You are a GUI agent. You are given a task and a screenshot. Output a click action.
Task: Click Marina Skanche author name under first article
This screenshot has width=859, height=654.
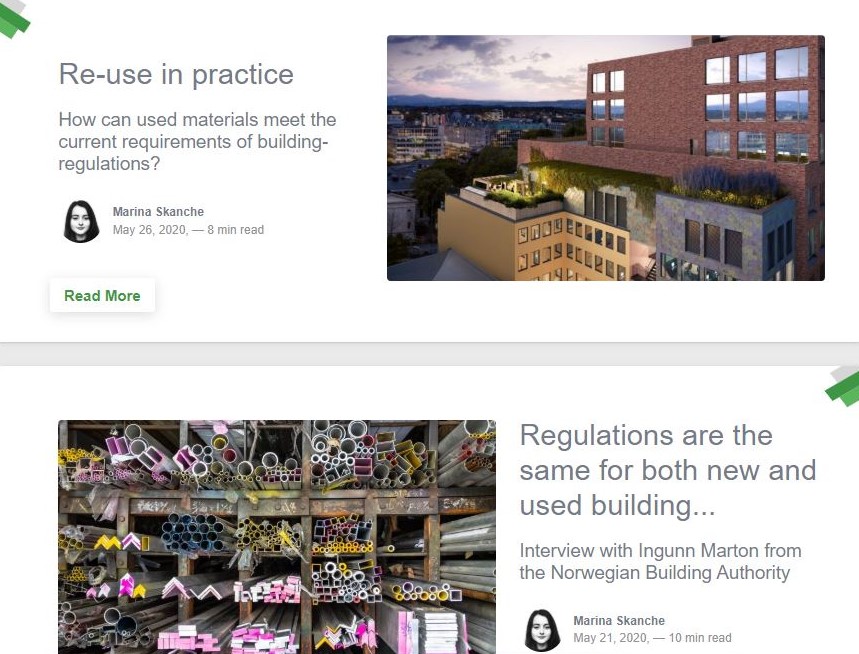point(158,211)
